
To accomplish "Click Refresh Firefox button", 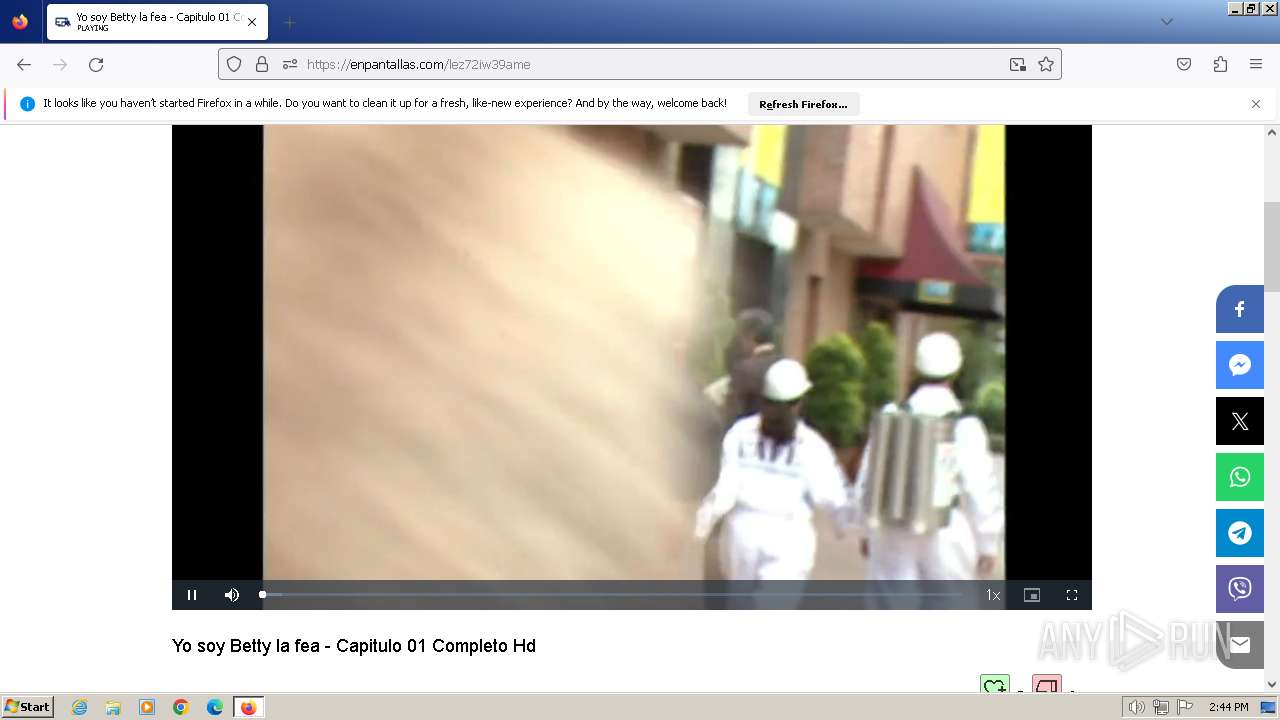I will tap(803, 104).
